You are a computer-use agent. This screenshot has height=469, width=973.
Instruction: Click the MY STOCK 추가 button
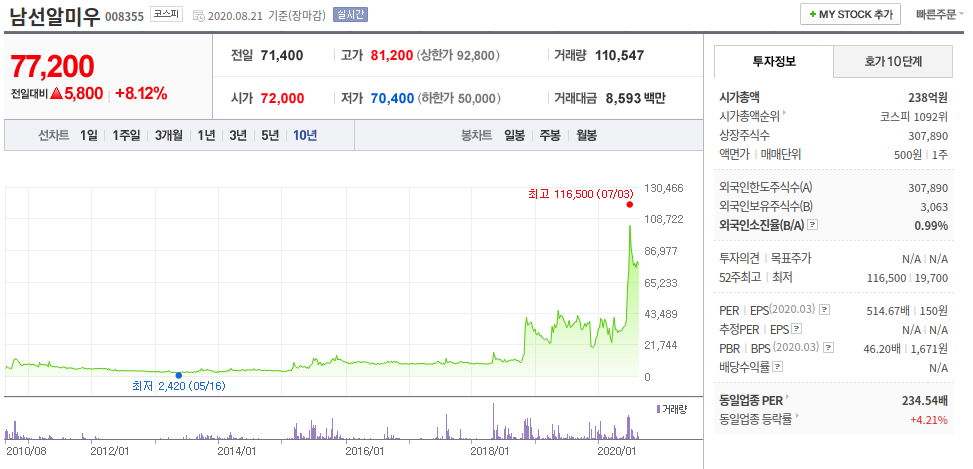[850, 14]
